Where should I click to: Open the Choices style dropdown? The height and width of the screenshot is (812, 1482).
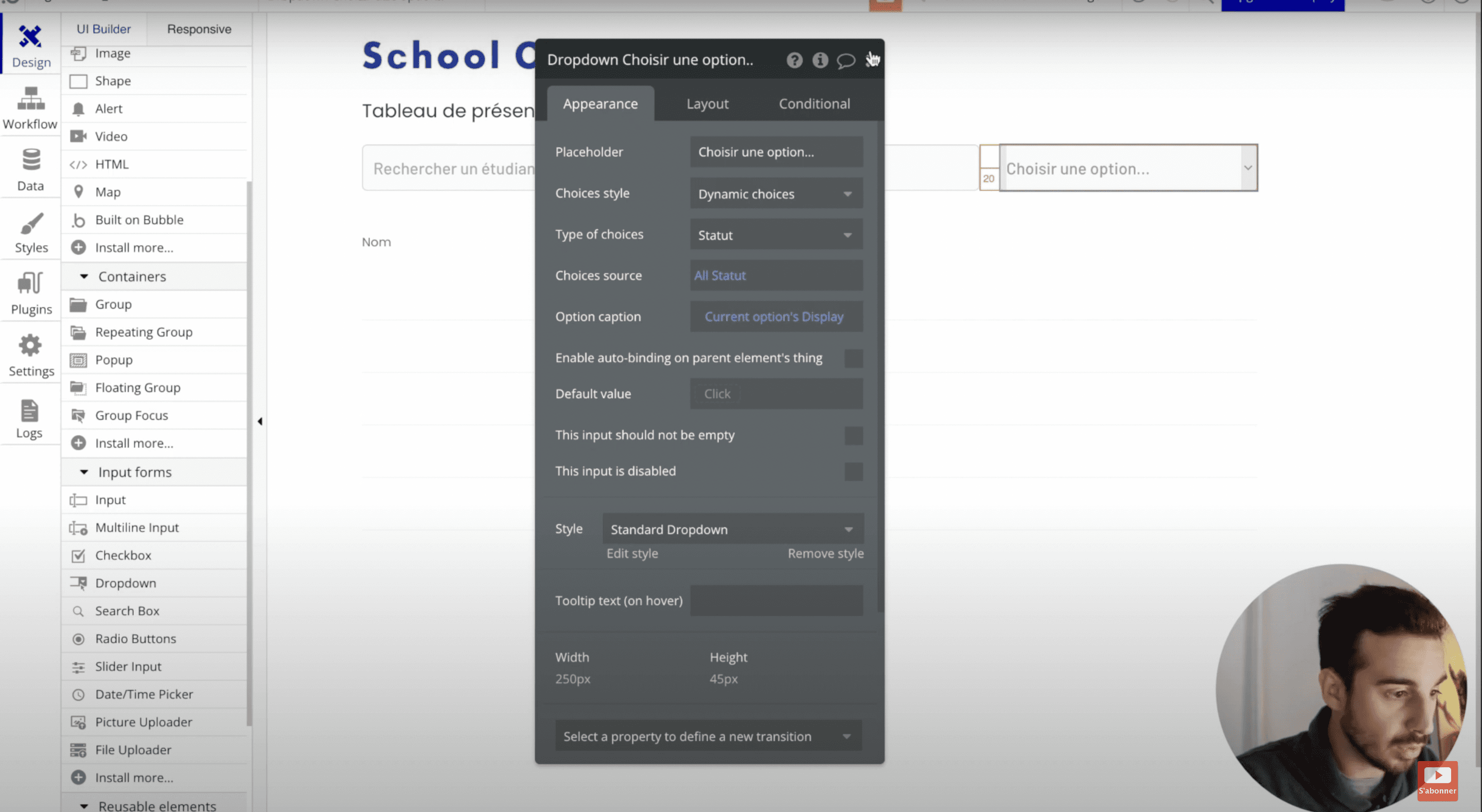[x=775, y=193]
